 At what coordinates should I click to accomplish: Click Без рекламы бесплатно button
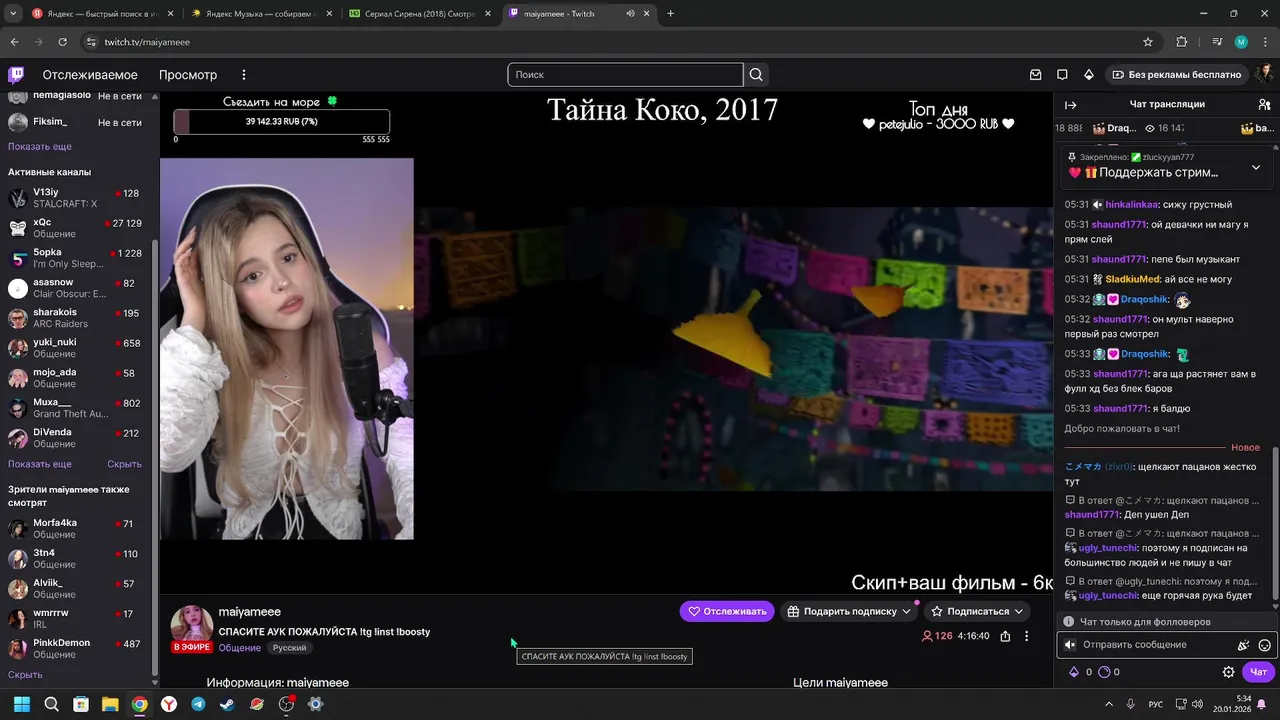pyautogui.click(x=1176, y=75)
